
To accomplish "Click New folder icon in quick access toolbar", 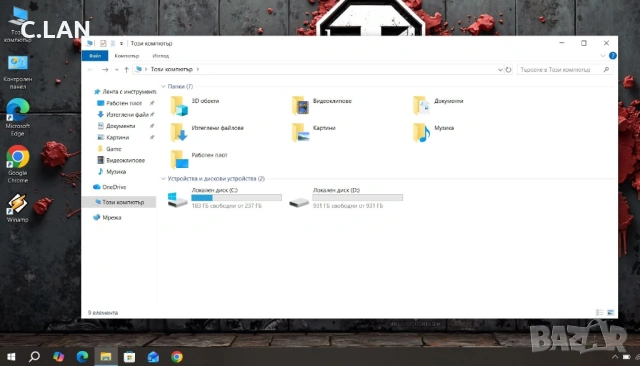I will pyautogui.click(x=113, y=43).
